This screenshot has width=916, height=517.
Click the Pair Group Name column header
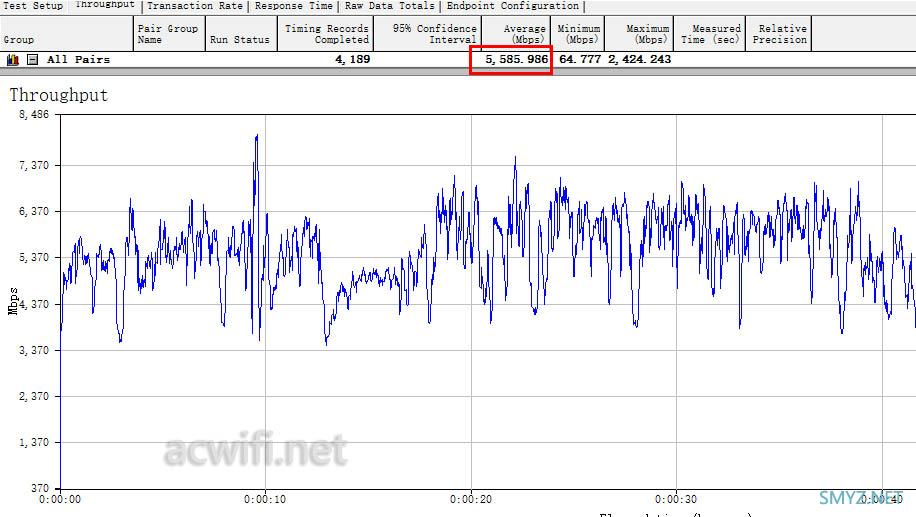click(x=169, y=34)
